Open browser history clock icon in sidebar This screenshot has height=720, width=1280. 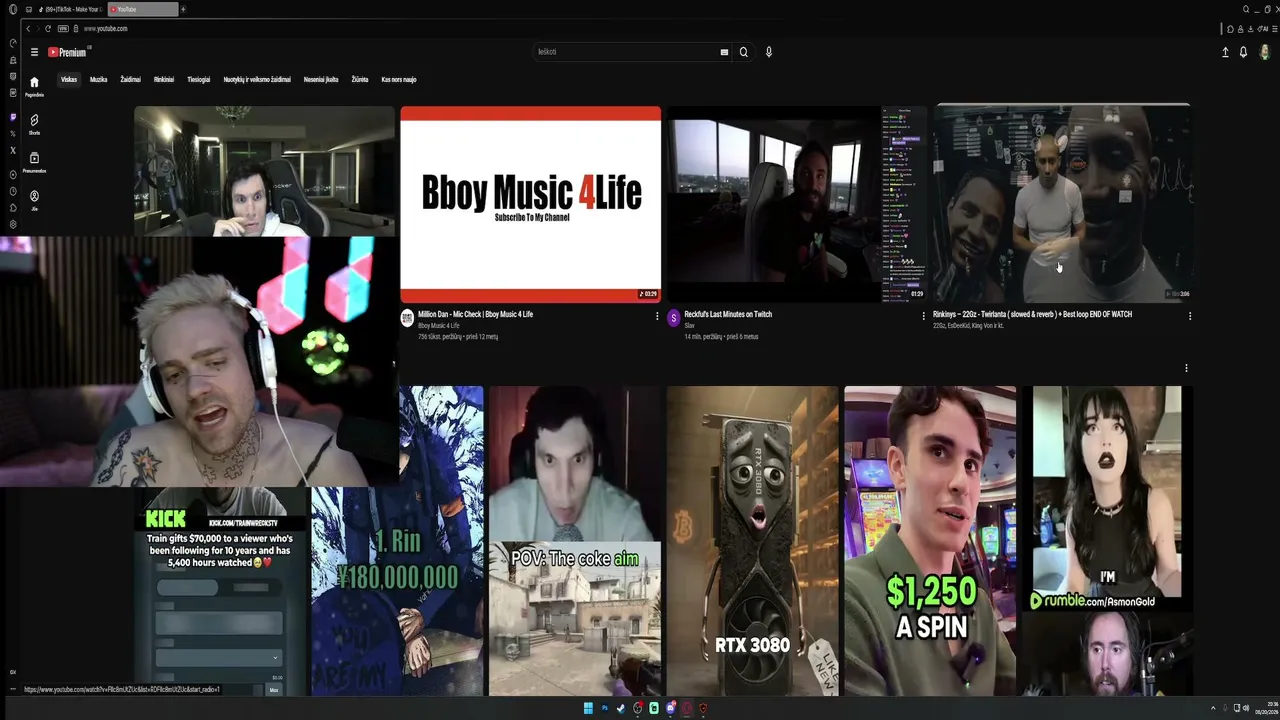tap(13, 190)
